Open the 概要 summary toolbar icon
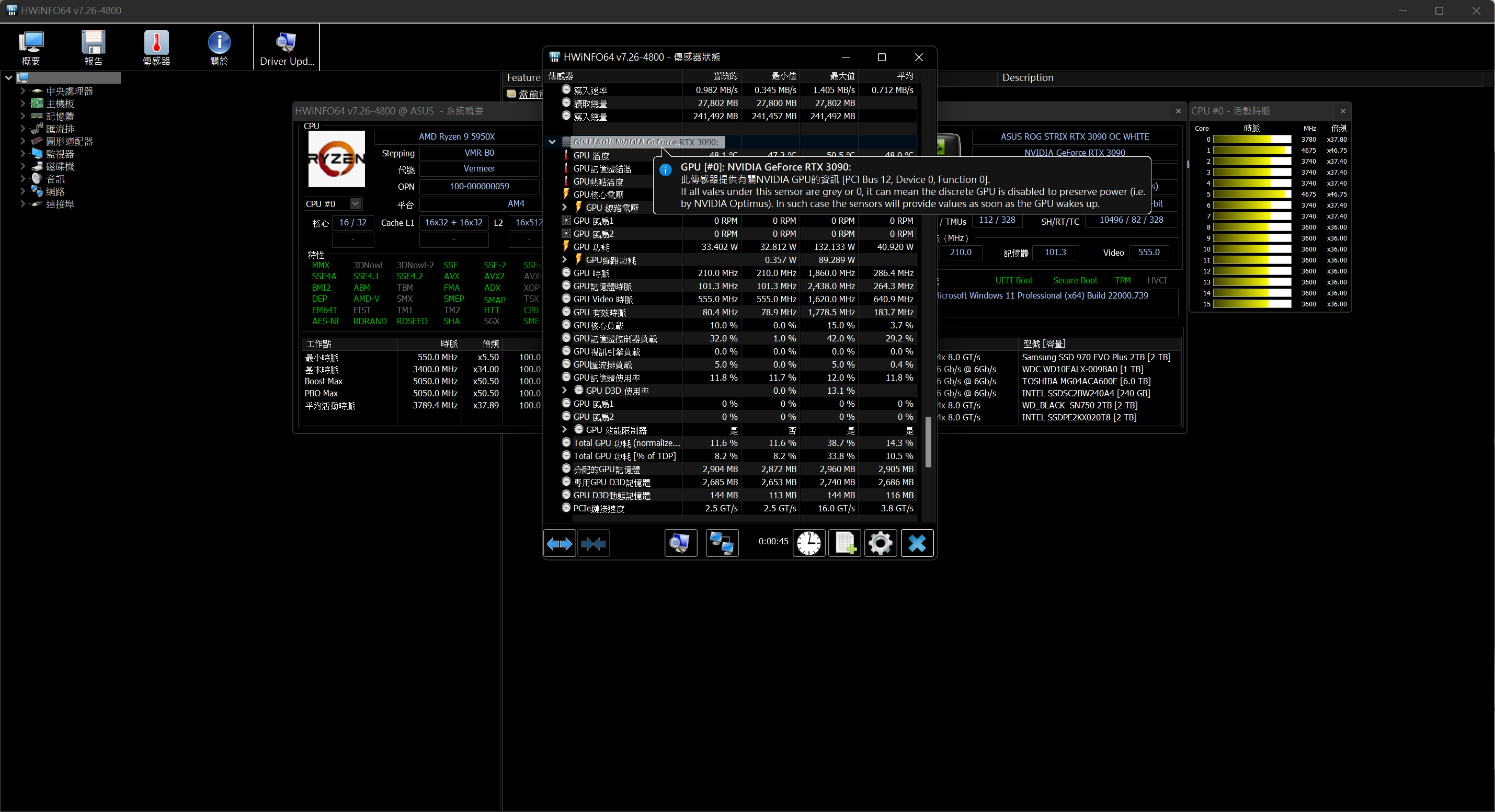The image size is (1495, 812). (x=31, y=48)
